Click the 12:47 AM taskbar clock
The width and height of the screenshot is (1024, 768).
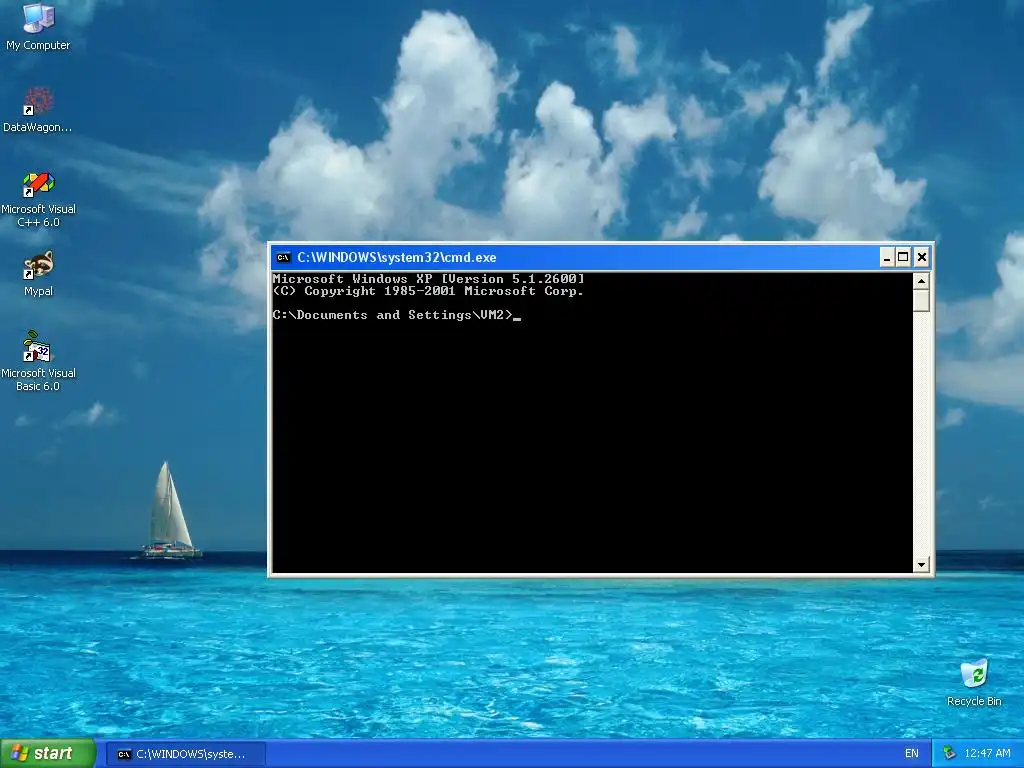(987, 754)
